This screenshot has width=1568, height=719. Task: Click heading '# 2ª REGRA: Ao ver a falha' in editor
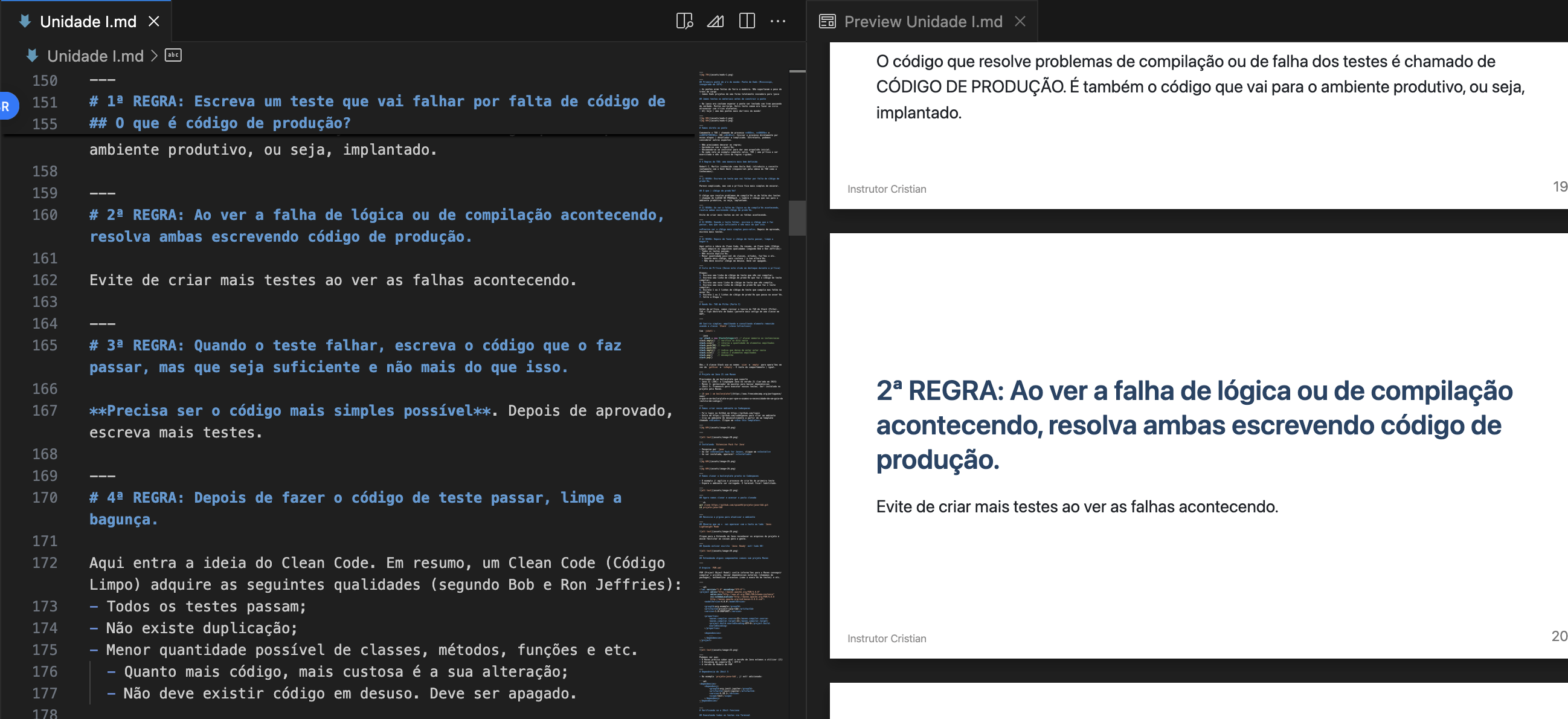(x=377, y=215)
